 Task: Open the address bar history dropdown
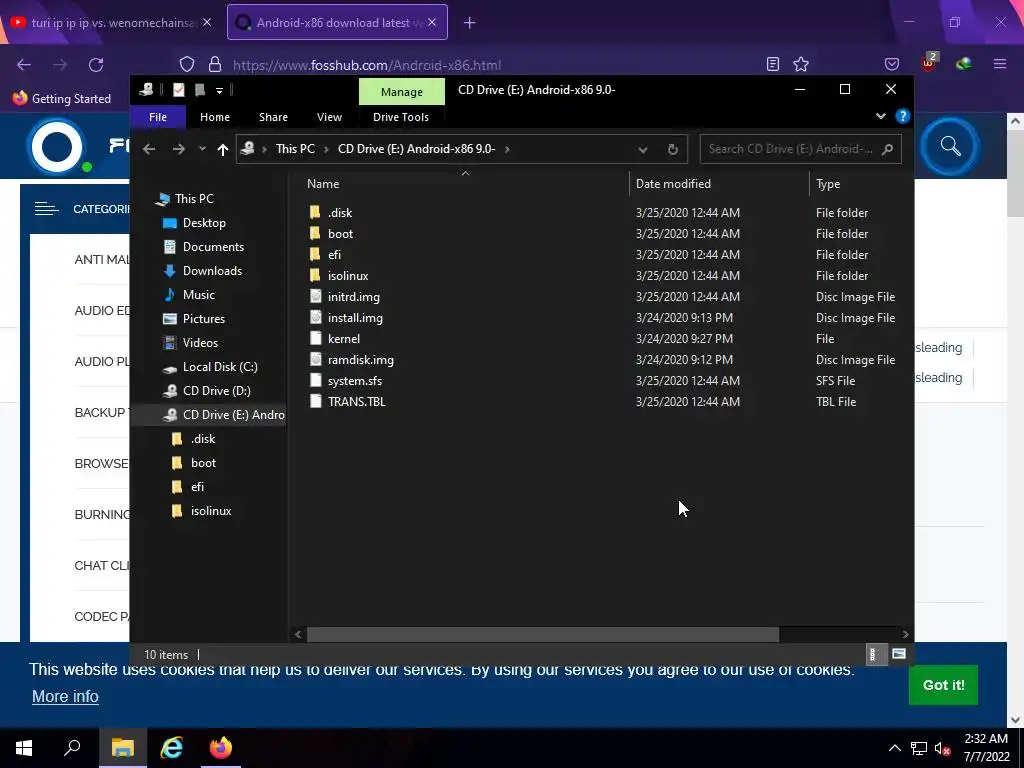(x=643, y=150)
